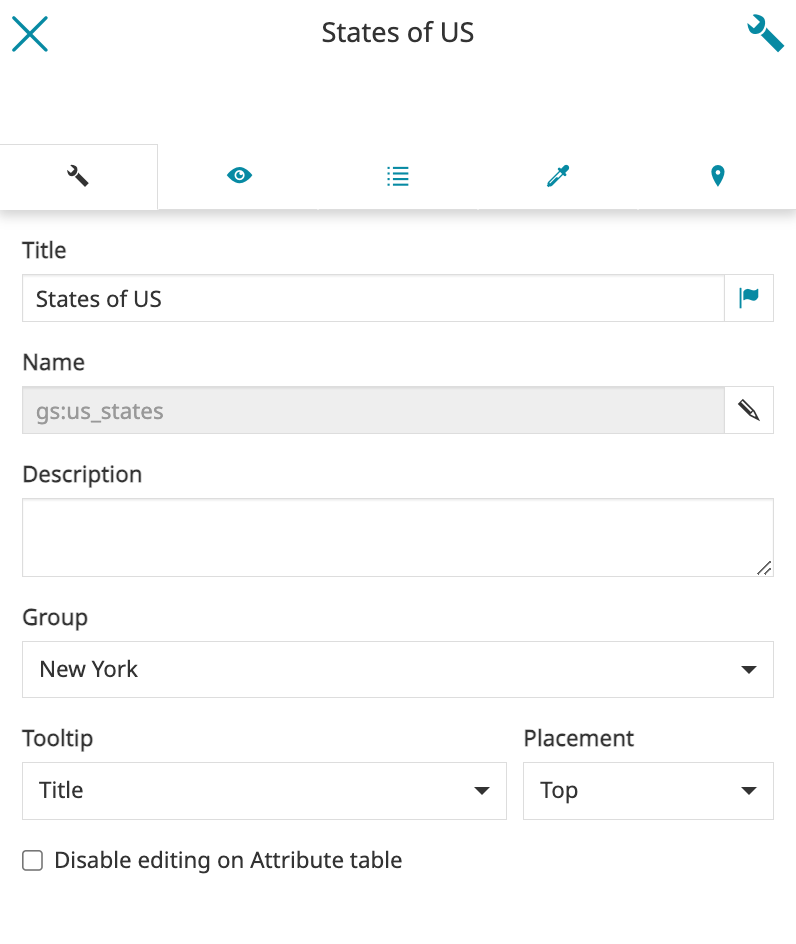
Task: Switch to the Display eye icon tab
Action: click(239, 177)
